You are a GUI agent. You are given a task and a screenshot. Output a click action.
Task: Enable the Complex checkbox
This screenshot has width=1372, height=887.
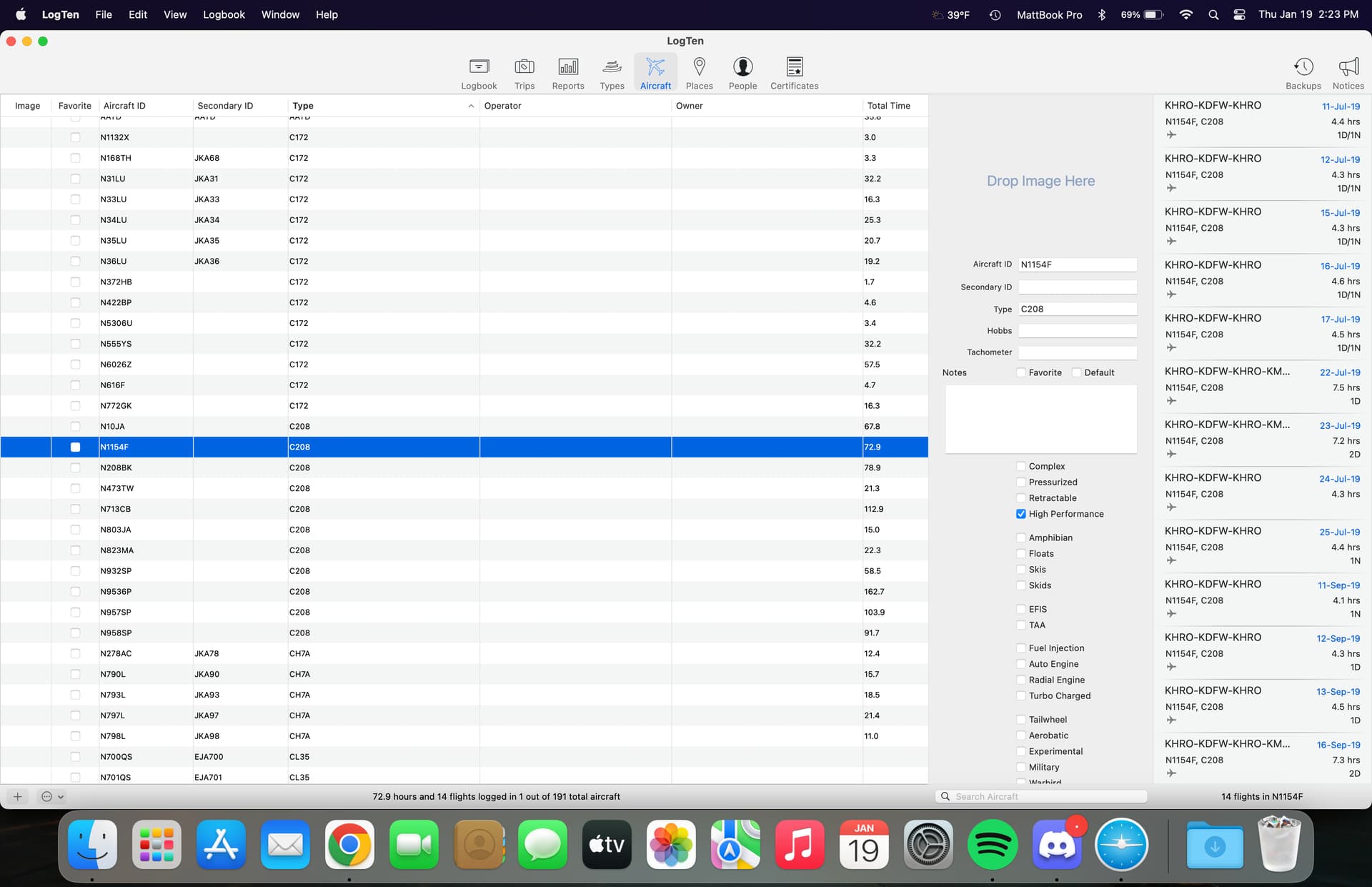(x=1021, y=466)
